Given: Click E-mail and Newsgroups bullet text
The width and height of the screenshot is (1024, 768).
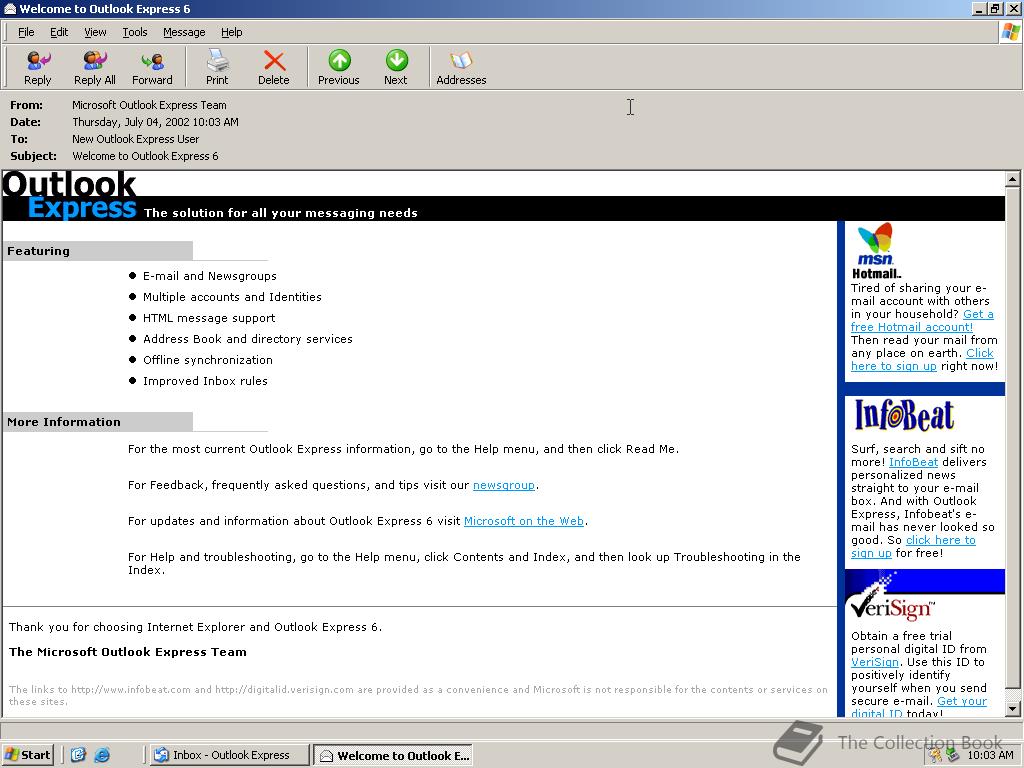Looking at the screenshot, I should [x=210, y=276].
